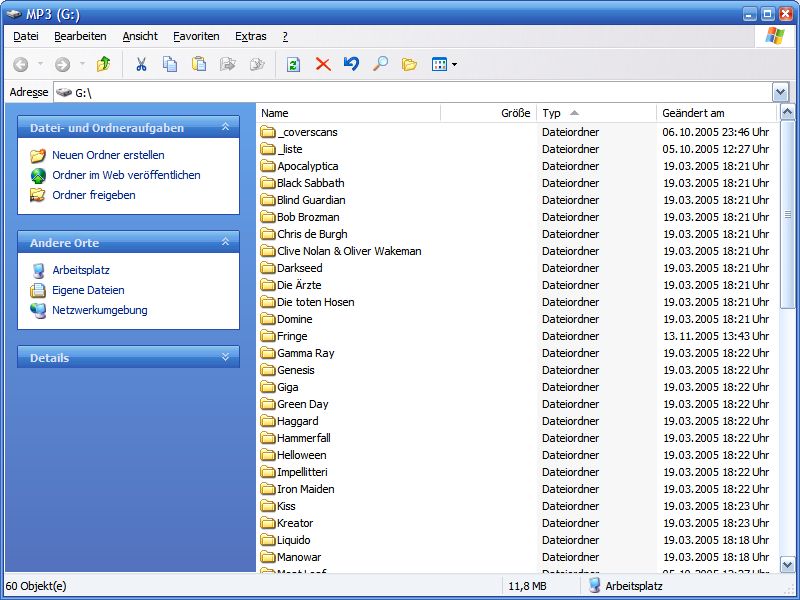Screen dimensions: 800x600
Task: Select the _liste folder icon
Action: (268, 148)
